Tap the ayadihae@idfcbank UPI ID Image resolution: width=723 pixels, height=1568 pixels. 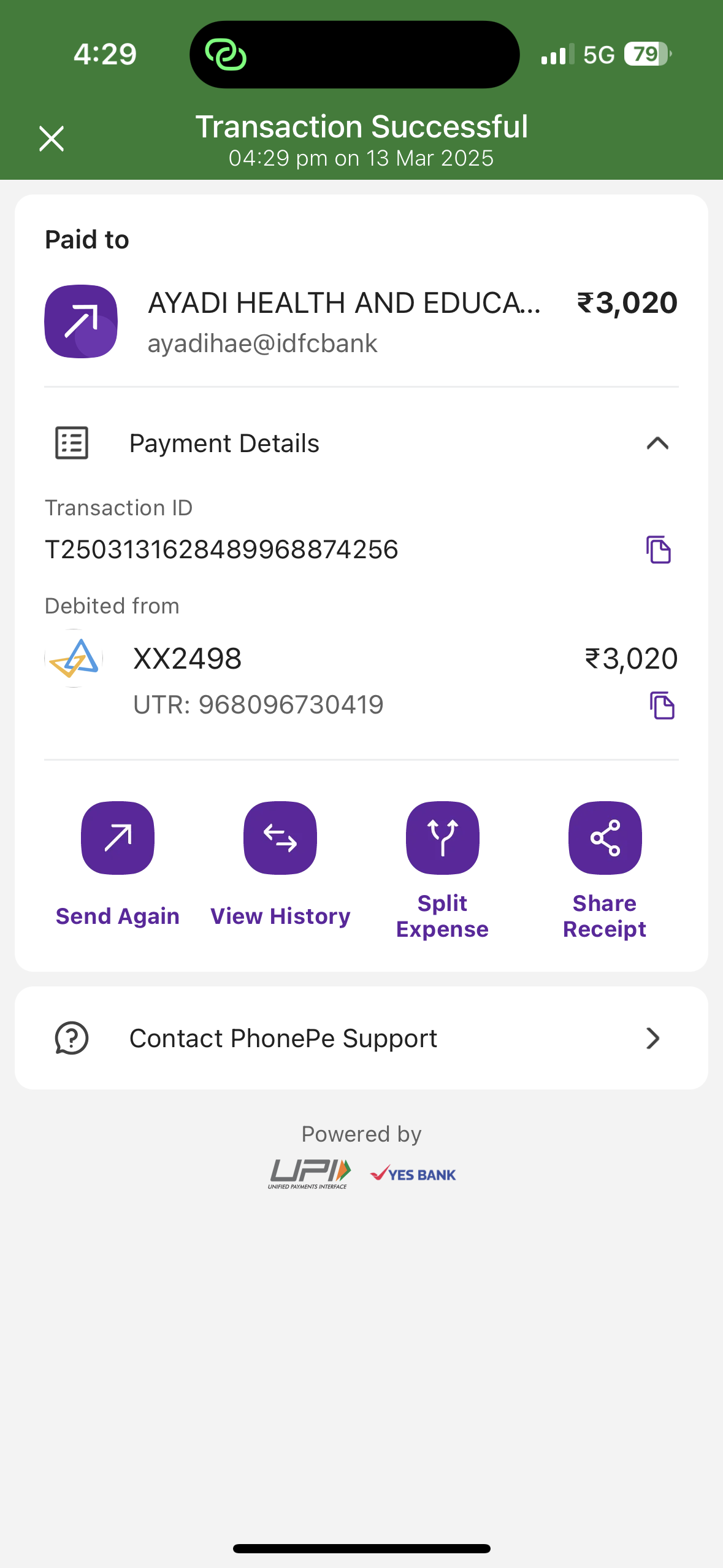(262, 344)
